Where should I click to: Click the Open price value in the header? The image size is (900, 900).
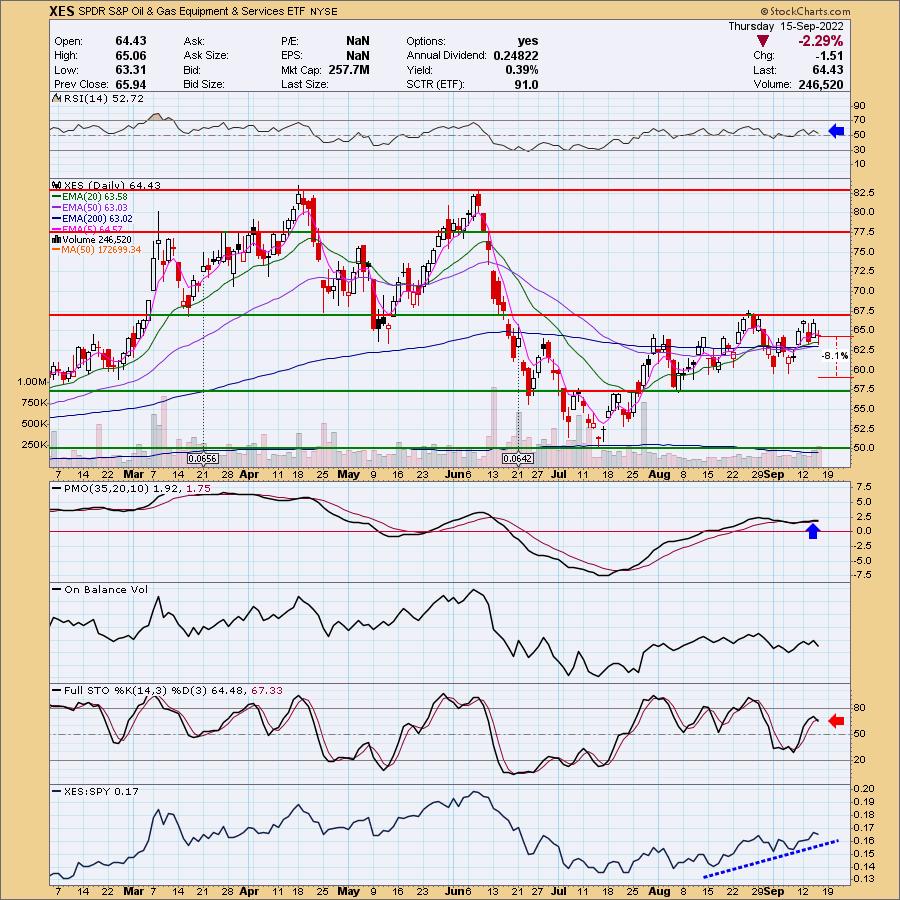[x=131, y=41]
